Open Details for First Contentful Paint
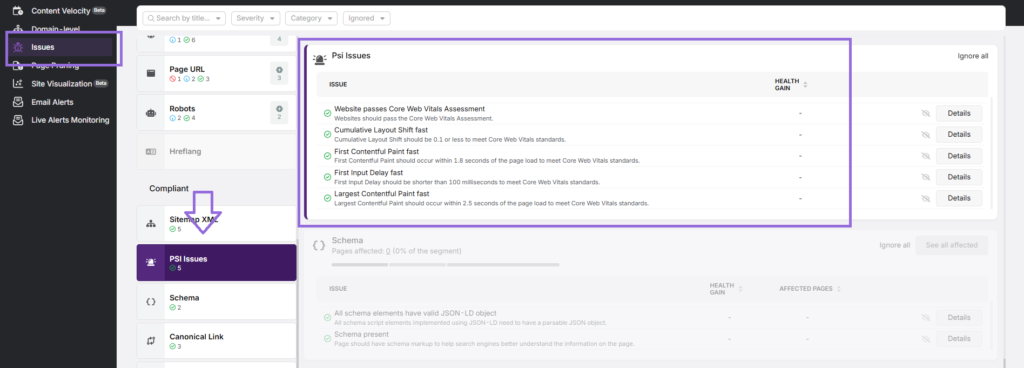This screenshot has height=368, width=1024. [959, 156]
